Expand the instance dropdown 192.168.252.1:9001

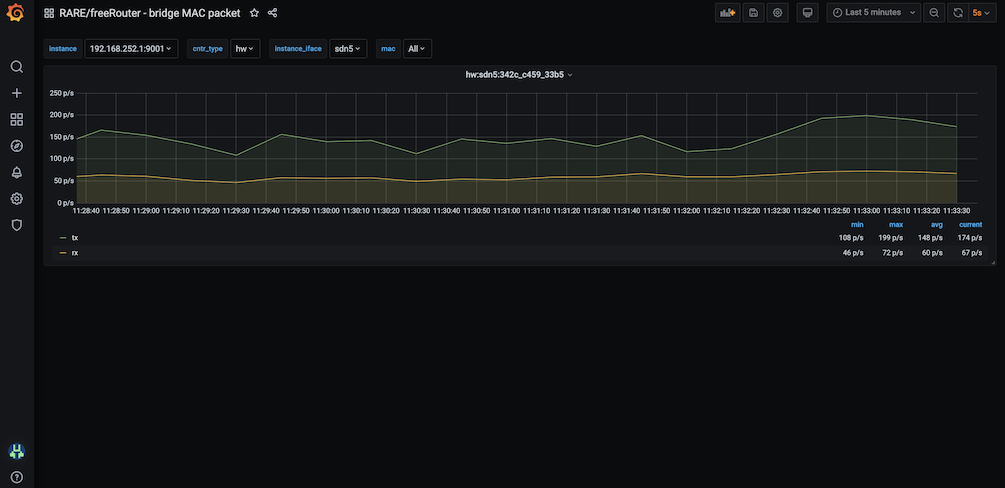[x=131, y=48]
